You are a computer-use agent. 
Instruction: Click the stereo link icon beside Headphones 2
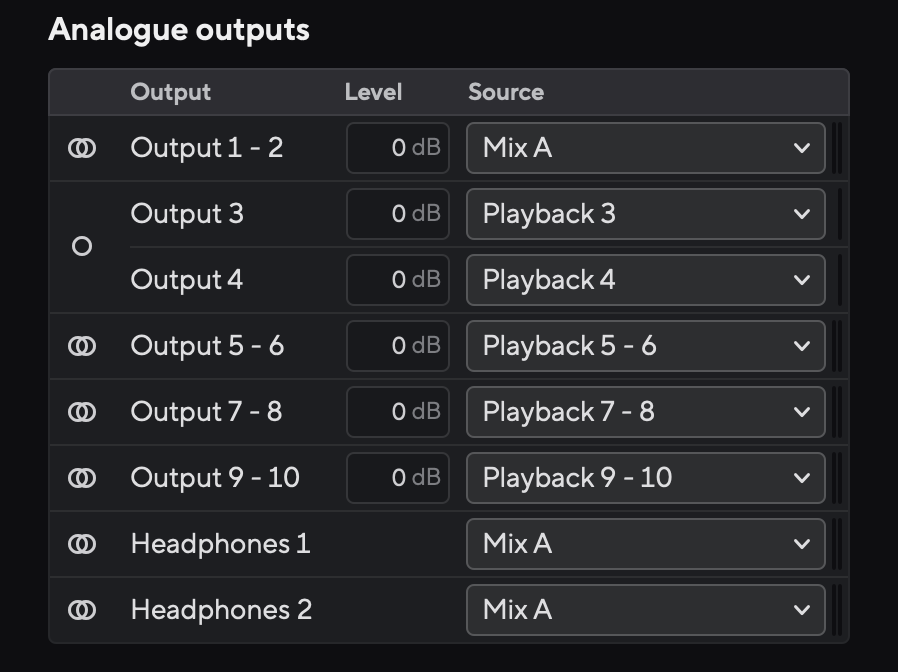(84, 609)
